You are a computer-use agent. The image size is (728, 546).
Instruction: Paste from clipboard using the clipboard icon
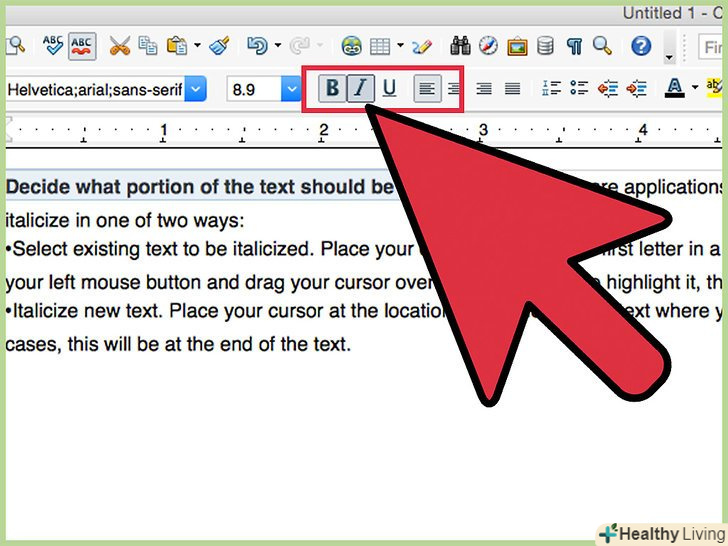(176, 46)
